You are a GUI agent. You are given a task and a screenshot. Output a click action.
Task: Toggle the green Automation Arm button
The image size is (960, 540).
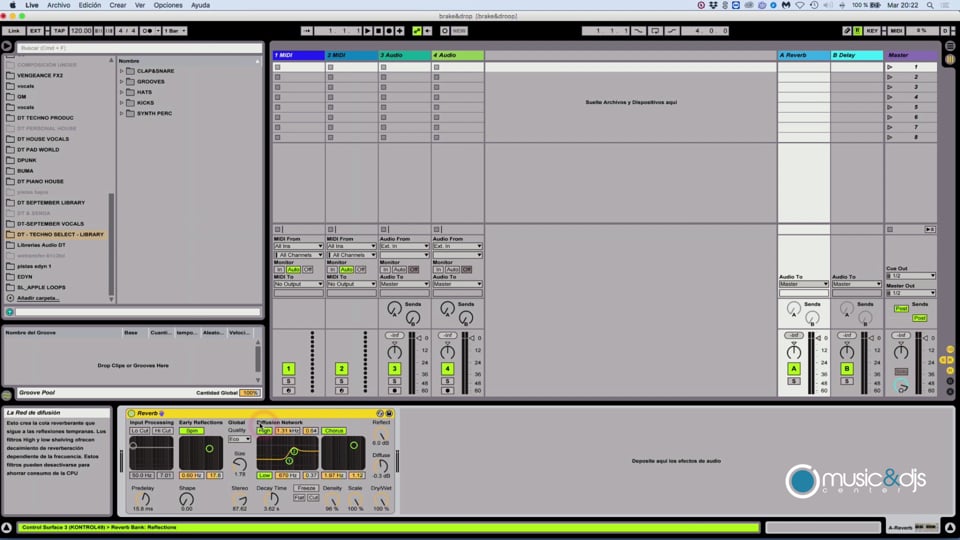pyautogui.click(x=417, y=31)
